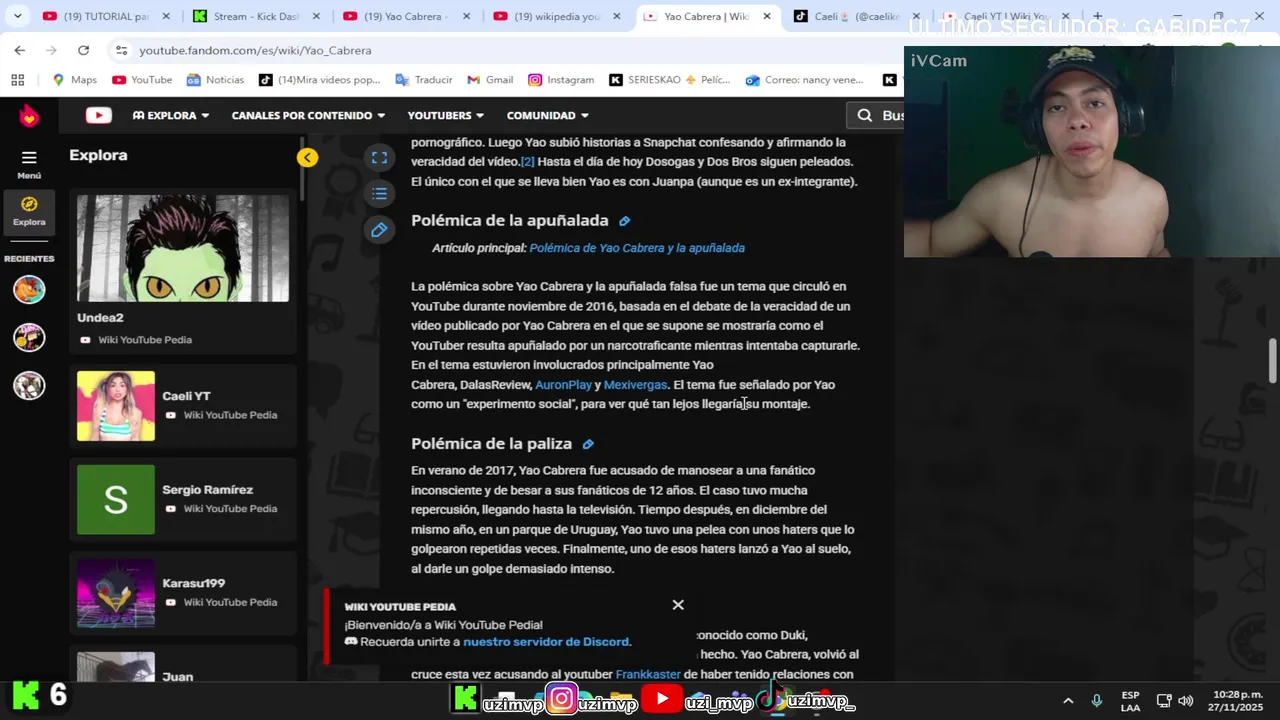The image size is (1280, 720).
Task: Dismiss the Wiki YouTube Pedia welcome notice
Action: (x=678, y=605)
